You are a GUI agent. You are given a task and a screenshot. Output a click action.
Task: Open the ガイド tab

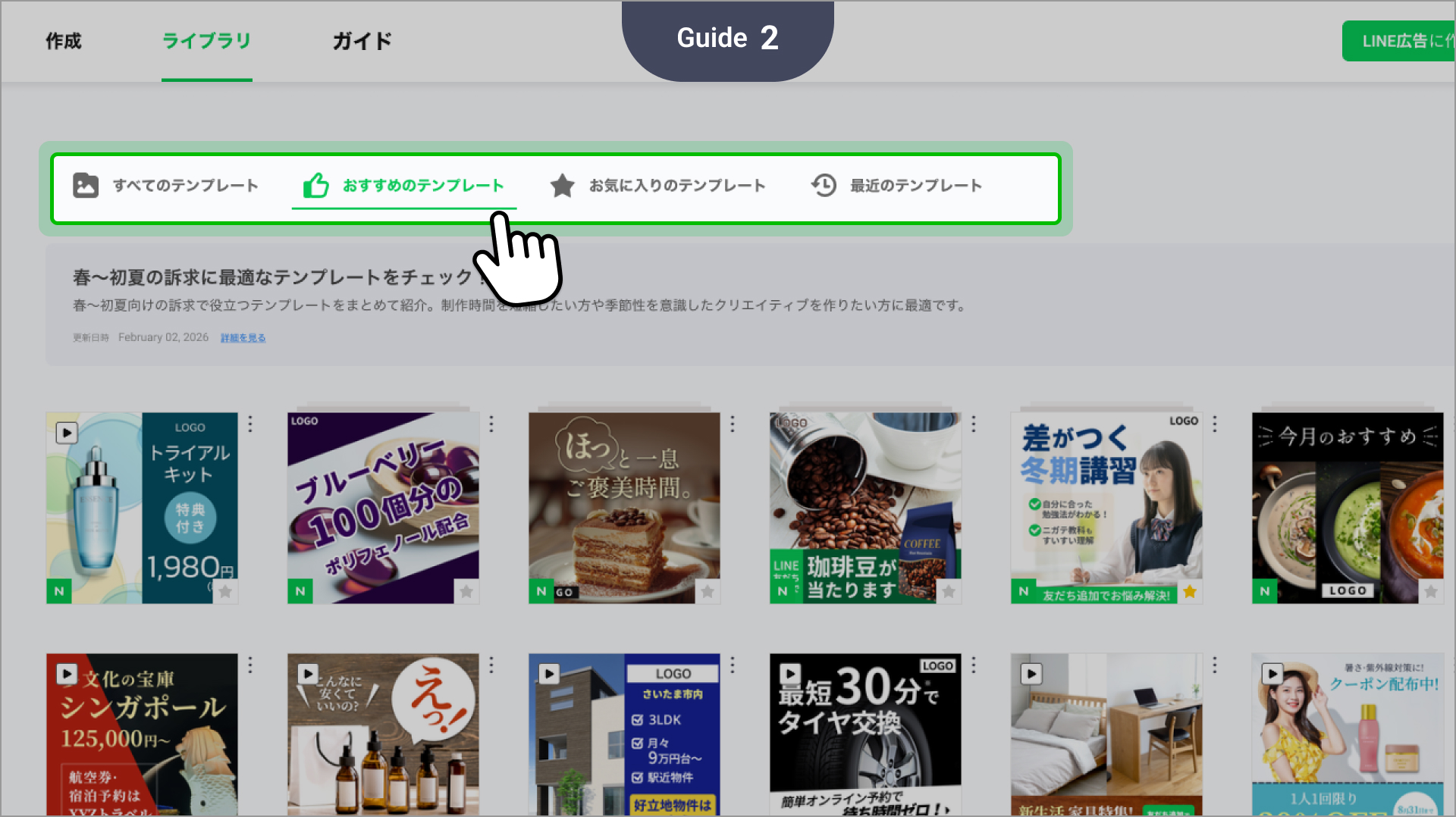(362, 41)
